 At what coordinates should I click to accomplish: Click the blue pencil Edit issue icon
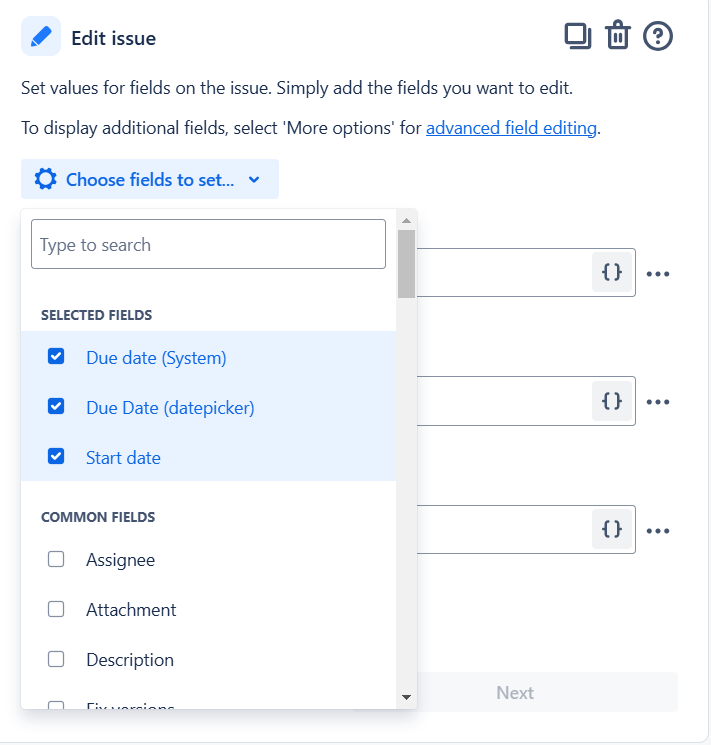tap(41, 37)
